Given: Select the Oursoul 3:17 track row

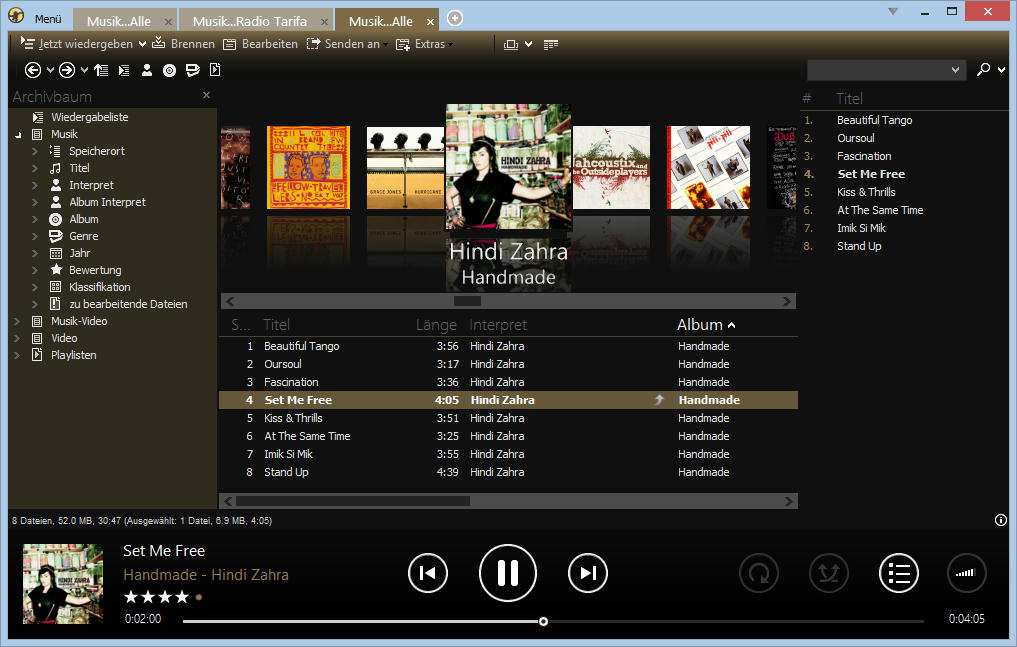Looking at the screenshot, I should [x=508, y=364].
